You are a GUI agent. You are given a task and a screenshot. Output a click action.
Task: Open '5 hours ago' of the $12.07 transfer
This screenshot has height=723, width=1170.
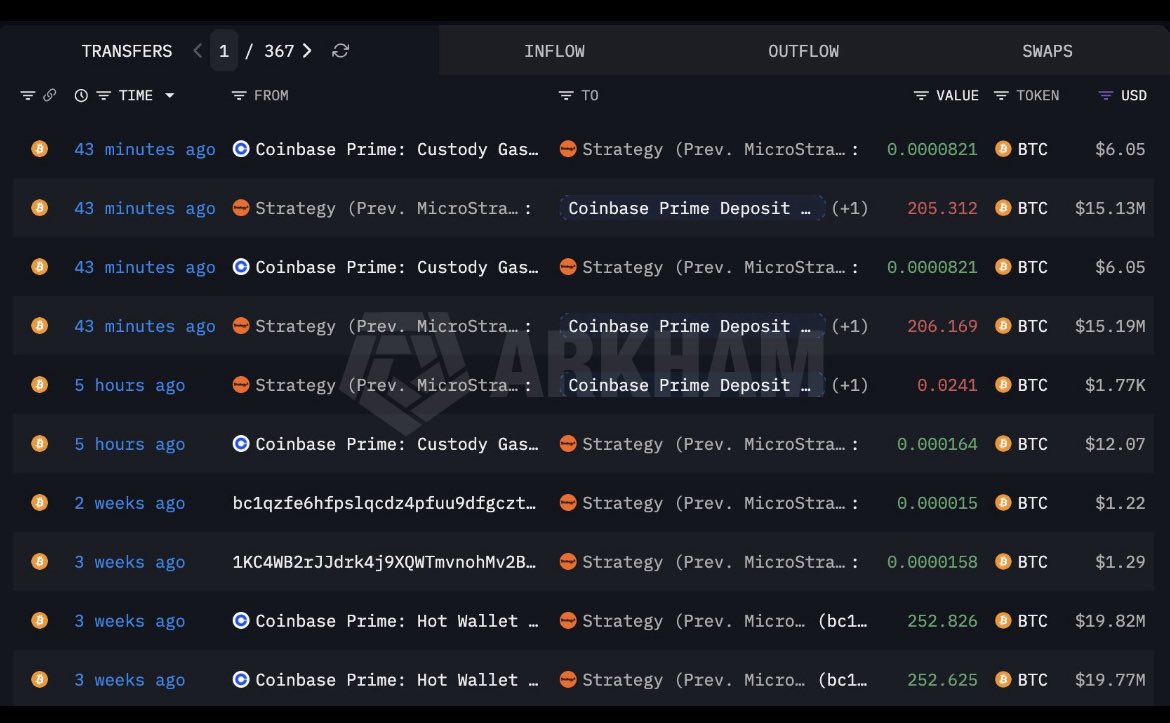tap(129, 444)
